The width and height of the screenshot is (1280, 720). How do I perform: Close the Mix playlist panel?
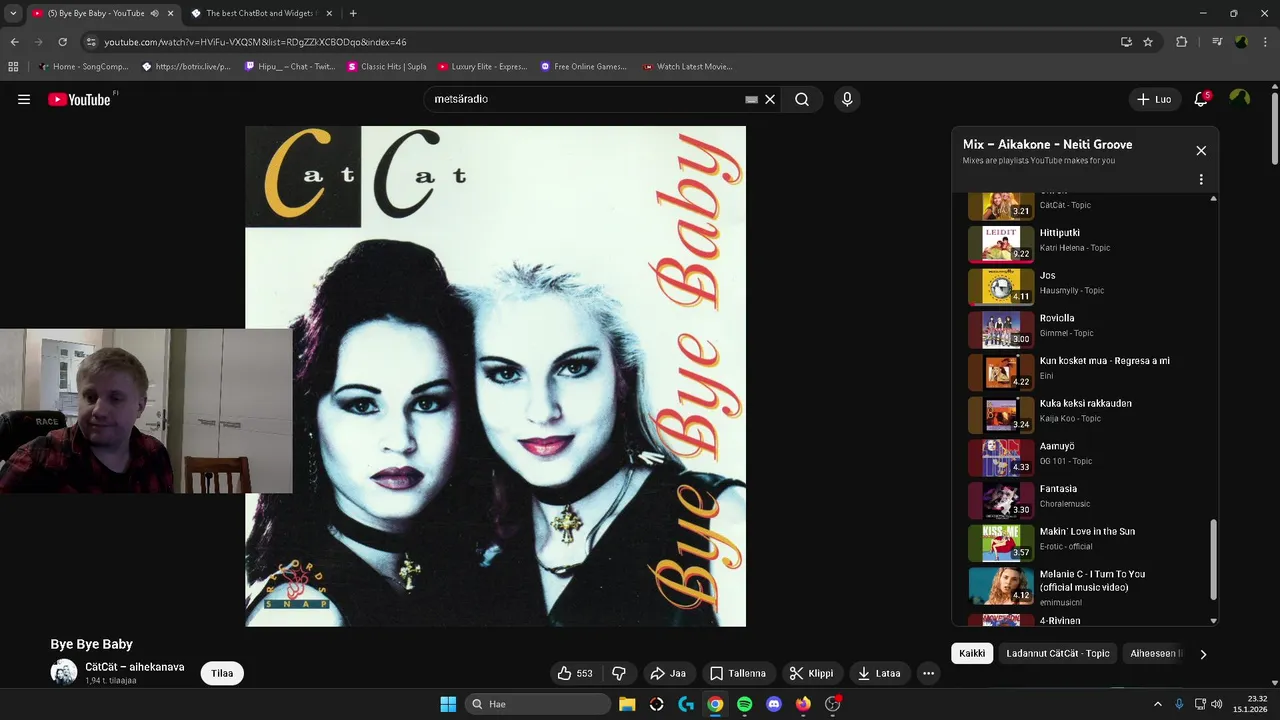[1201, 150]
